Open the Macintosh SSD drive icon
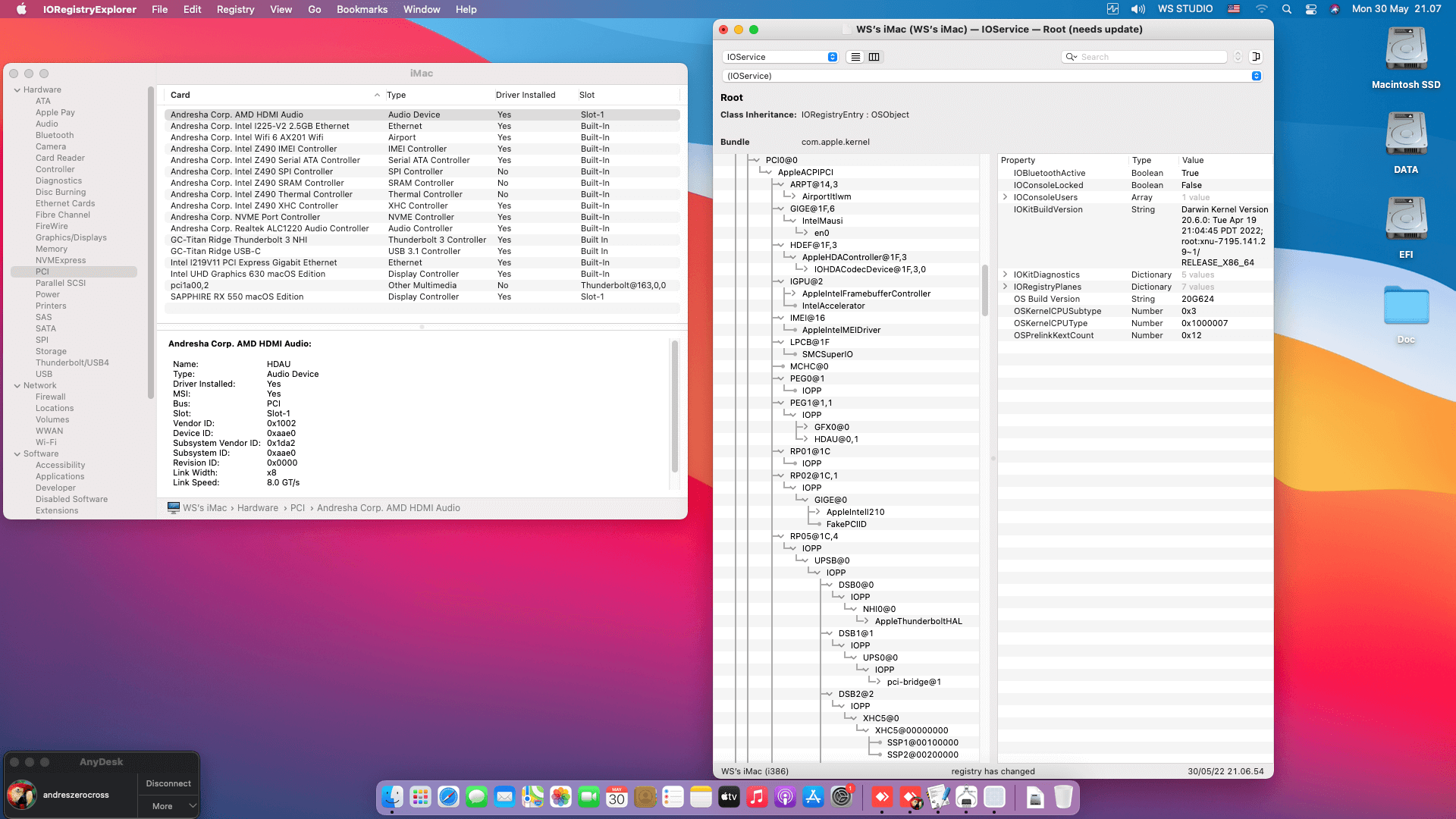 (x=1406, y=50)
